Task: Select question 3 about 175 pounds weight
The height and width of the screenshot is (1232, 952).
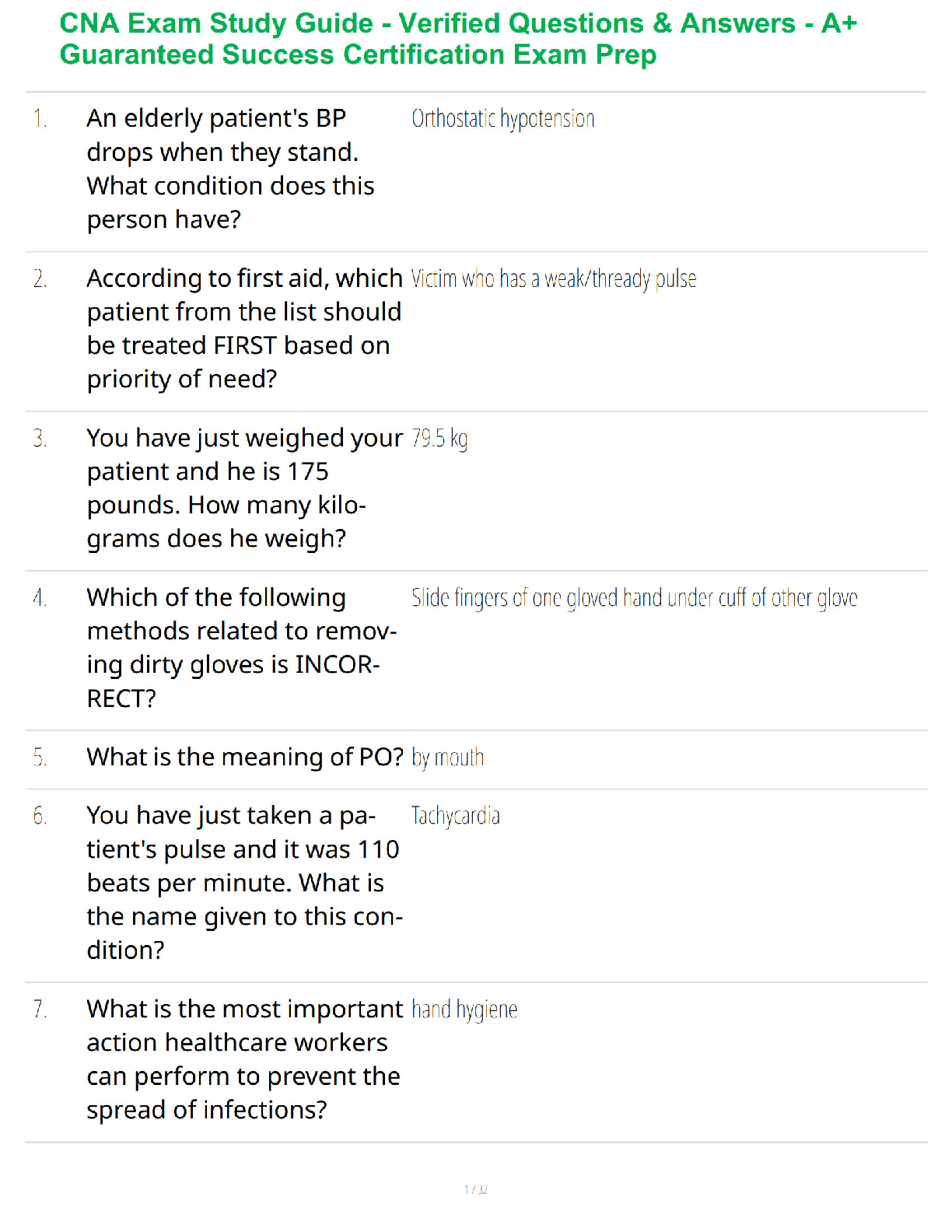Action: (x=244, y=488)
